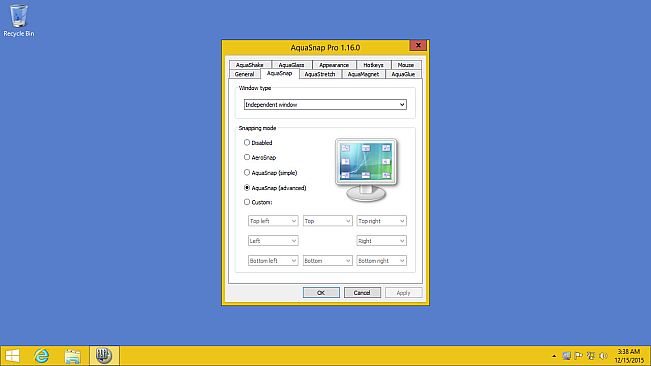
Task: Select the Custom snapping mode
Action: (x=258, y=203)
